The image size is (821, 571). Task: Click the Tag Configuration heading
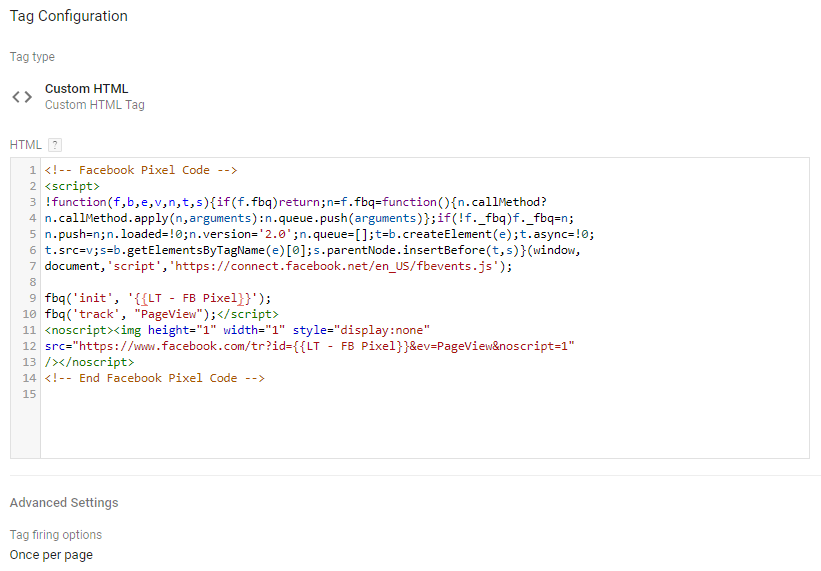click(x=69, y=16)
